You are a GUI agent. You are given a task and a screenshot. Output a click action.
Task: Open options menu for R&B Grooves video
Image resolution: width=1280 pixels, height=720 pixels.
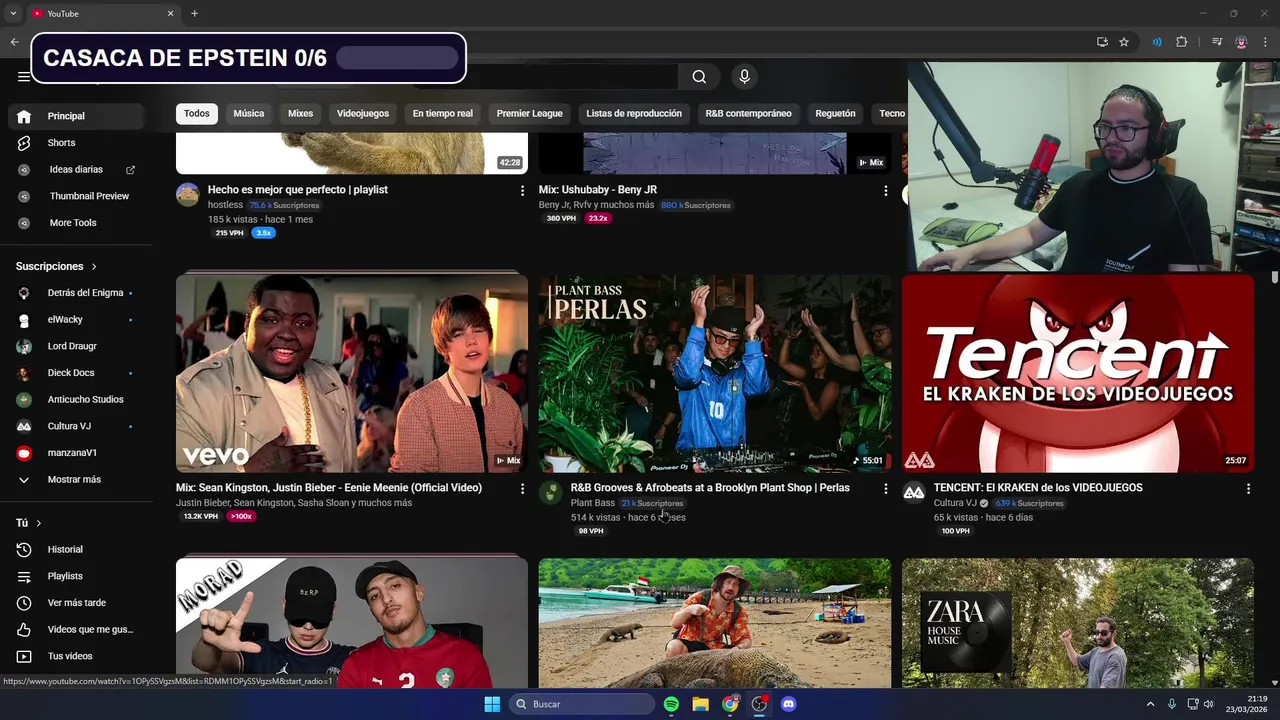(885, 488)
